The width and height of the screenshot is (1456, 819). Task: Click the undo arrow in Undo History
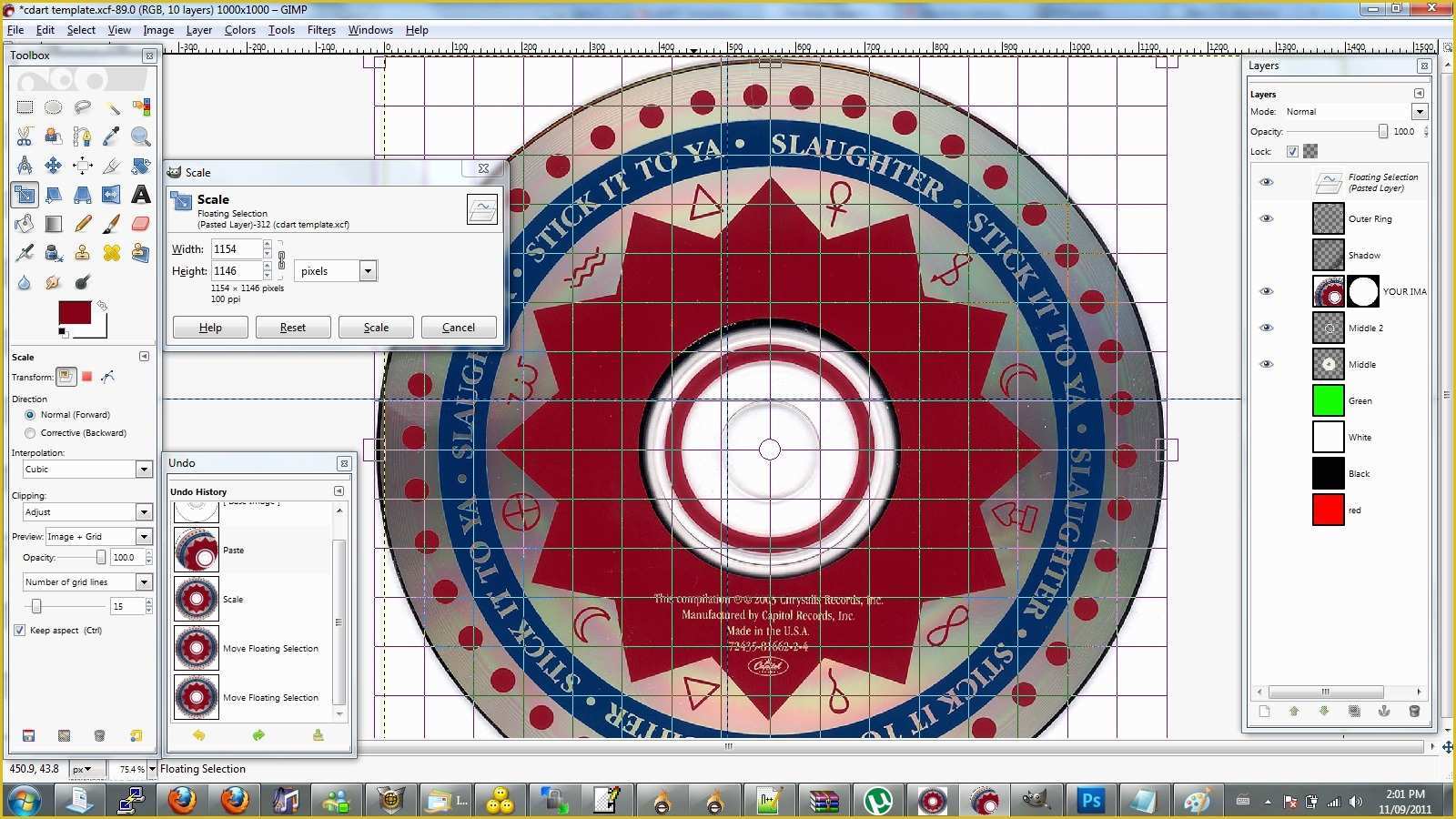pyautogui.click(x=198, y=735)
